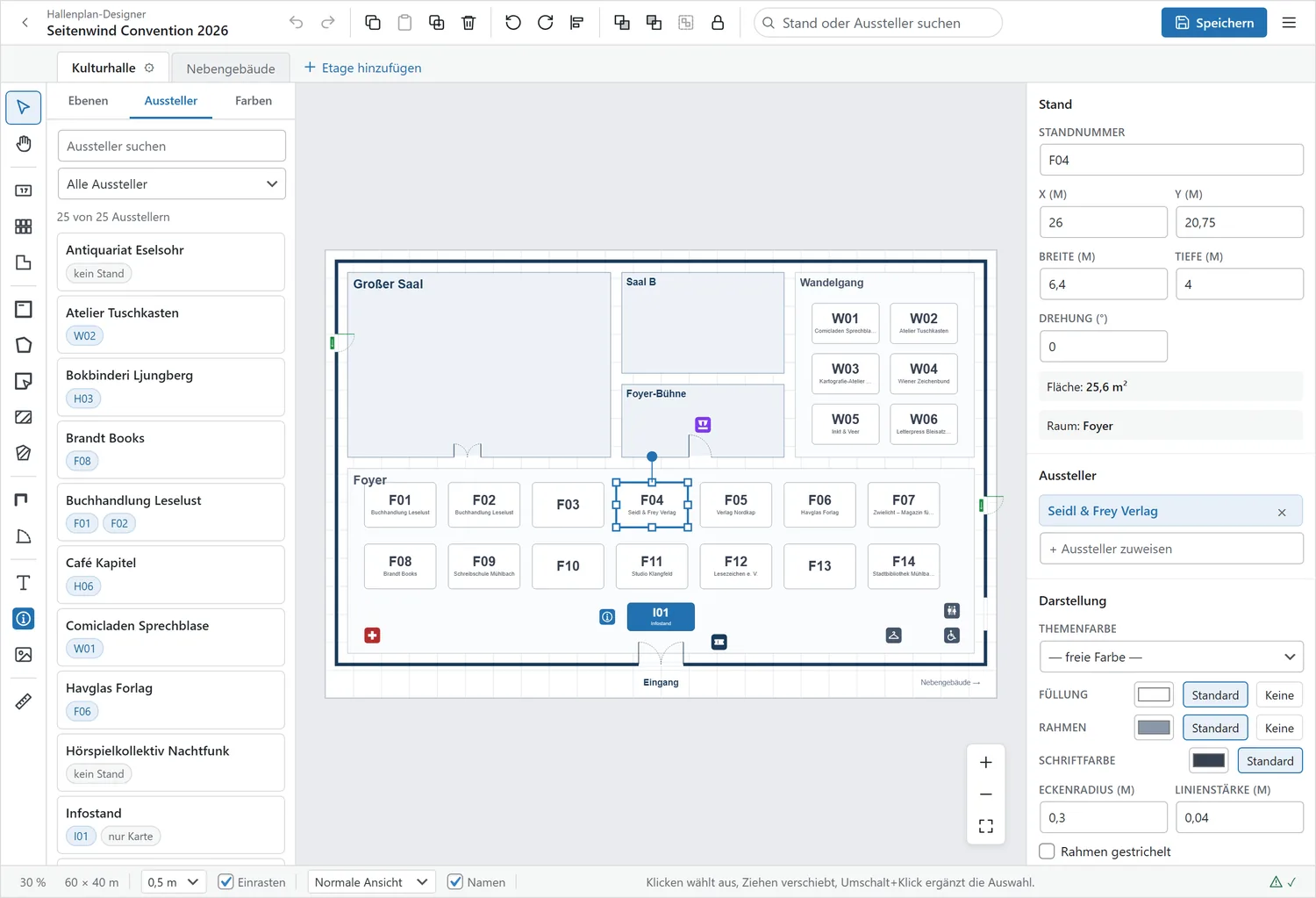Switch to the Ebenen tab
The width and height of the screenshot is (1316, 898).
point(89,101)
